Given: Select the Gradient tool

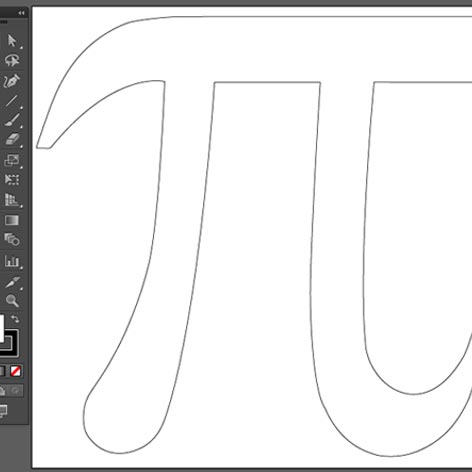Looking at the screenshot, I should coord(12,220).
